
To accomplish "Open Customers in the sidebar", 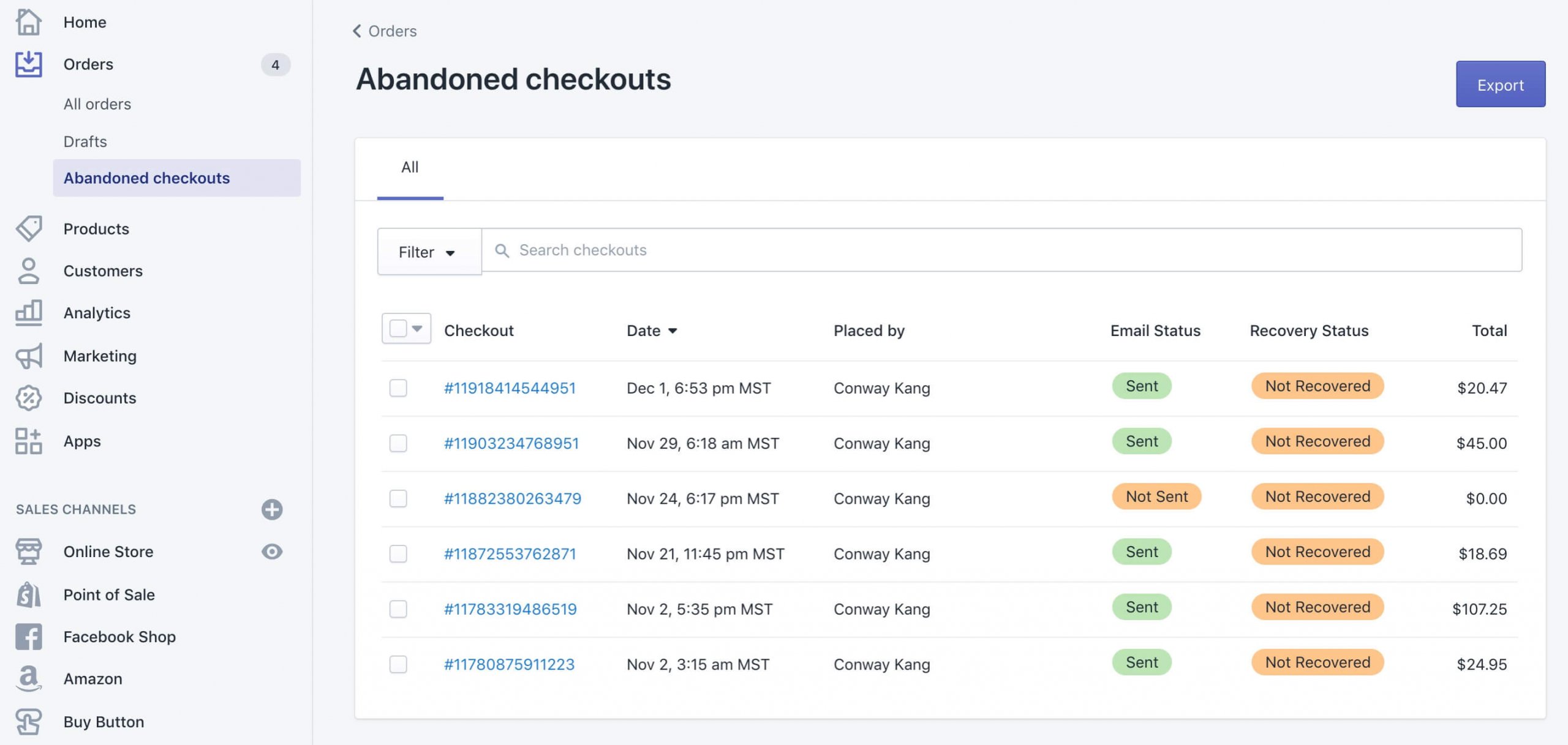I will point(103,271).
